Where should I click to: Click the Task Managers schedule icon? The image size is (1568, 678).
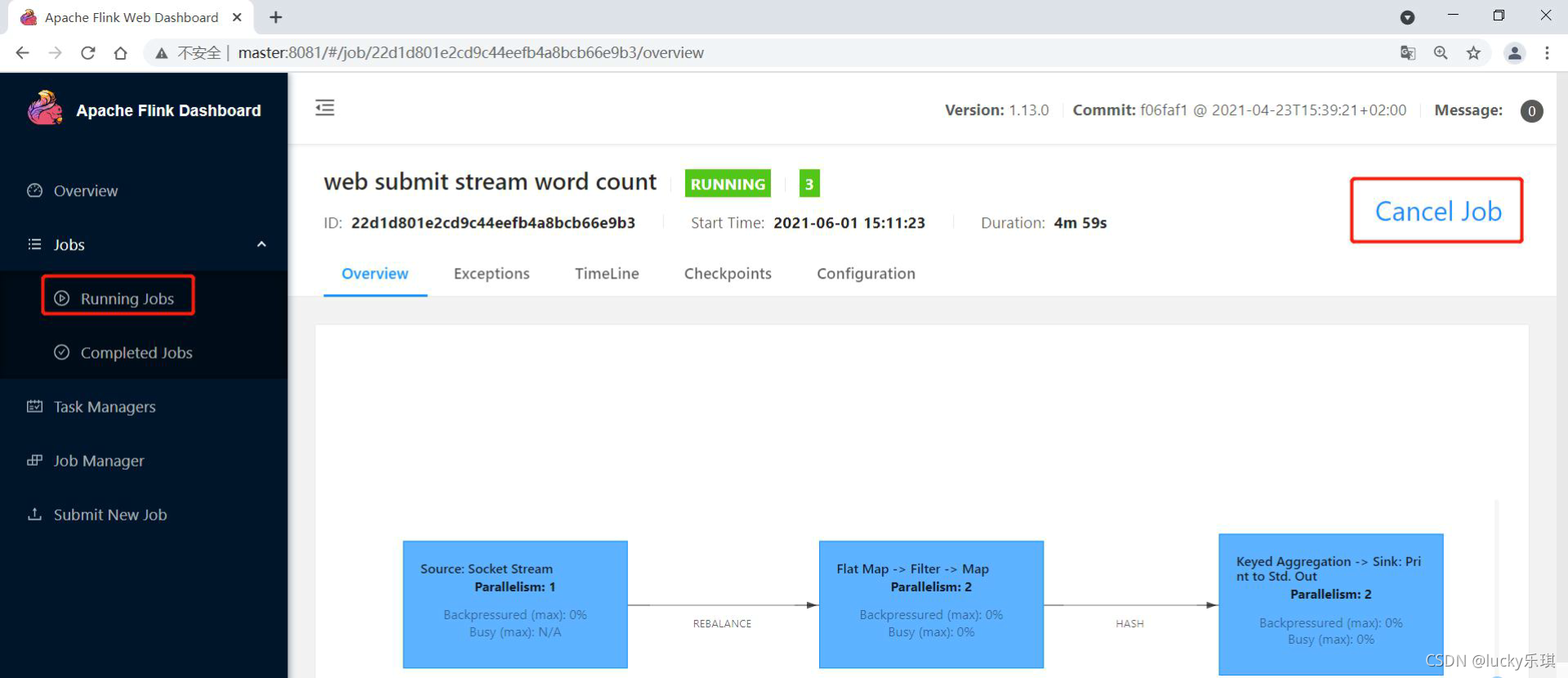(34, 406)
